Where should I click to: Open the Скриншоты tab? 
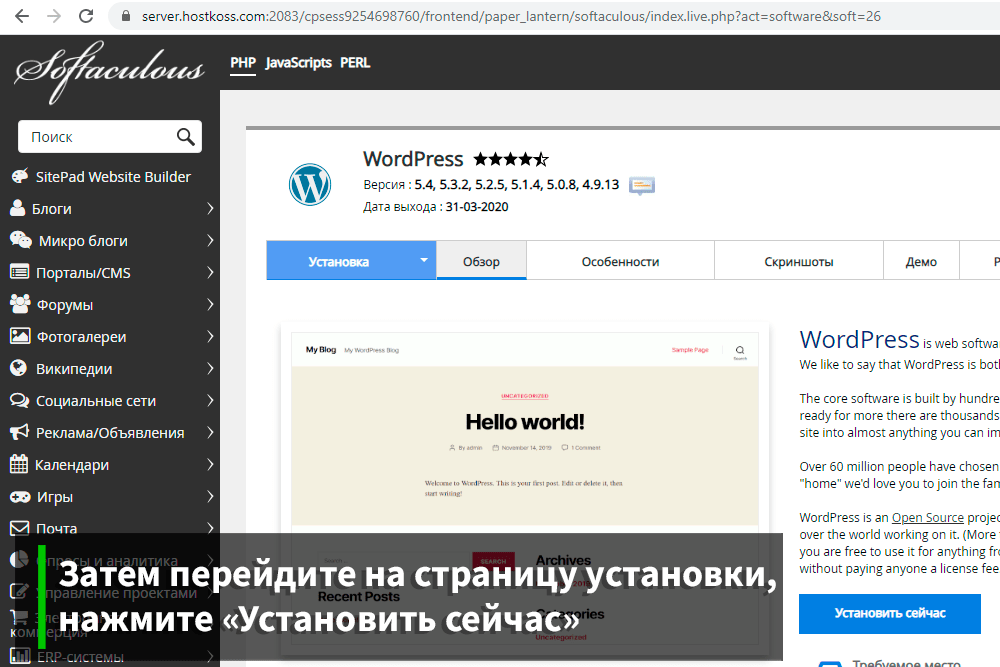798,261
